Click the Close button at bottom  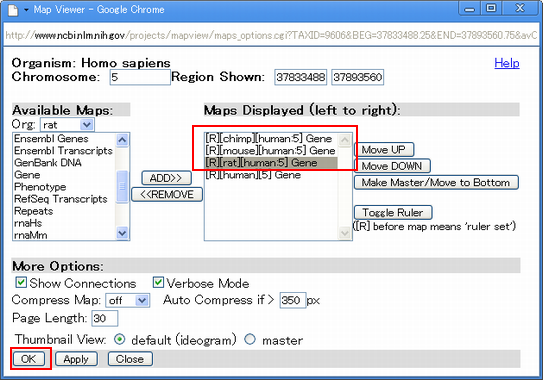click(130, 359)
